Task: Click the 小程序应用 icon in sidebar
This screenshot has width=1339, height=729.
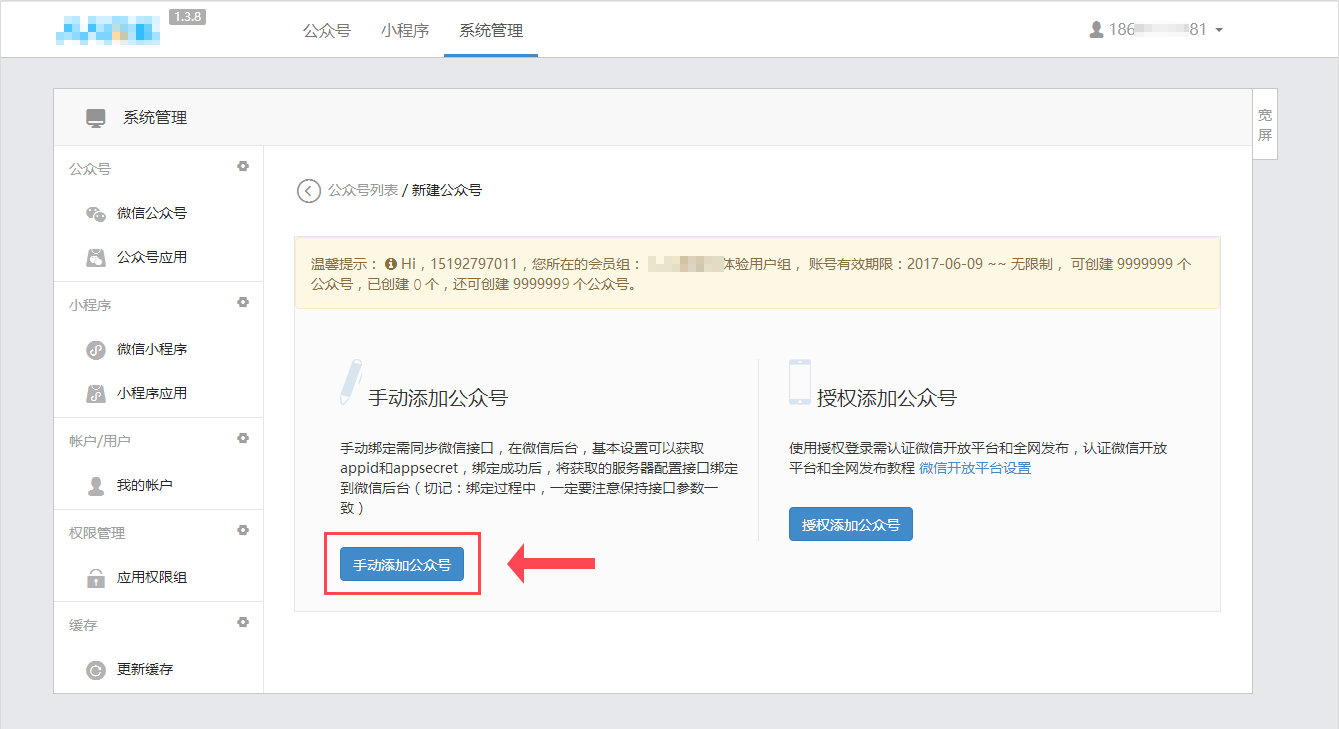Action: [95, 393]
